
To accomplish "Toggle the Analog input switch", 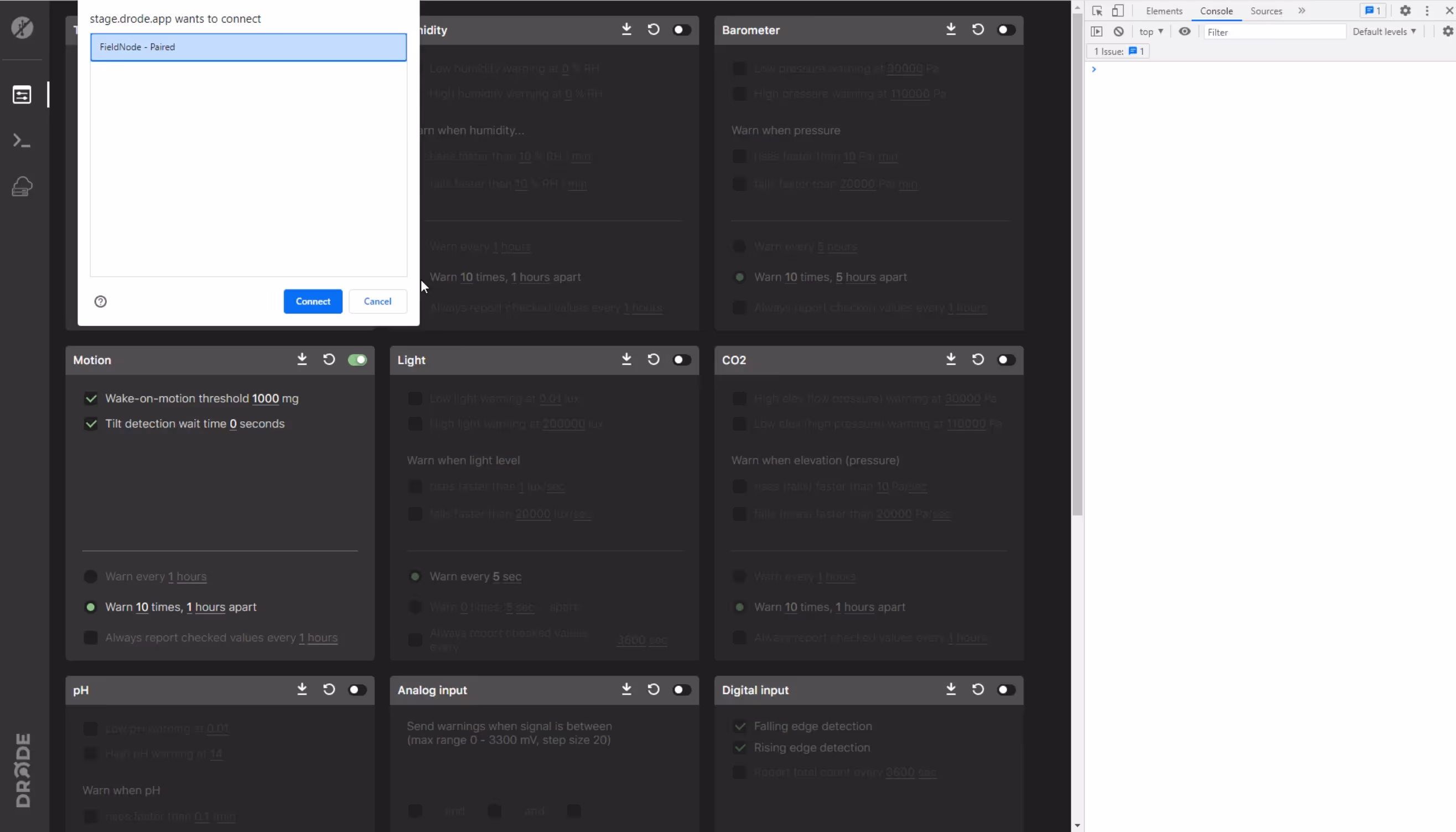I will point(681,690).
